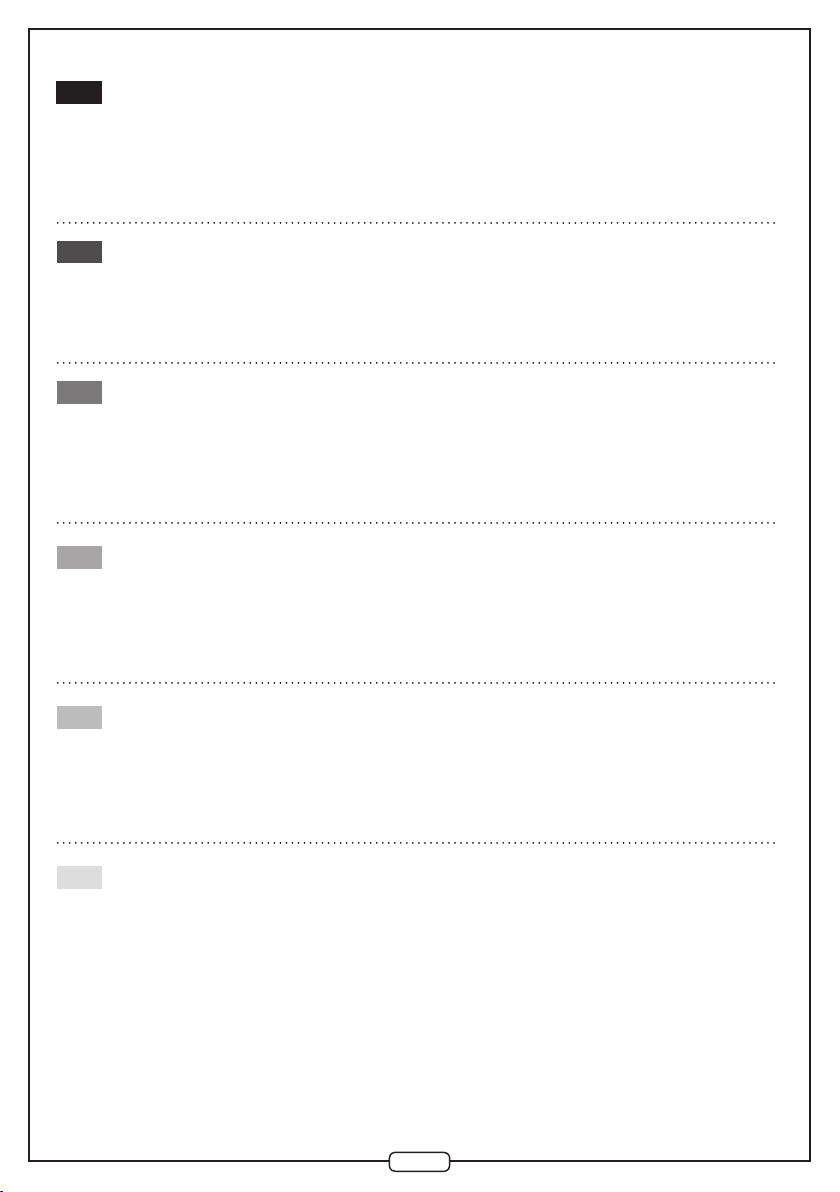Pick the medium-dark gray swatch in the third section

pos(79,392)
